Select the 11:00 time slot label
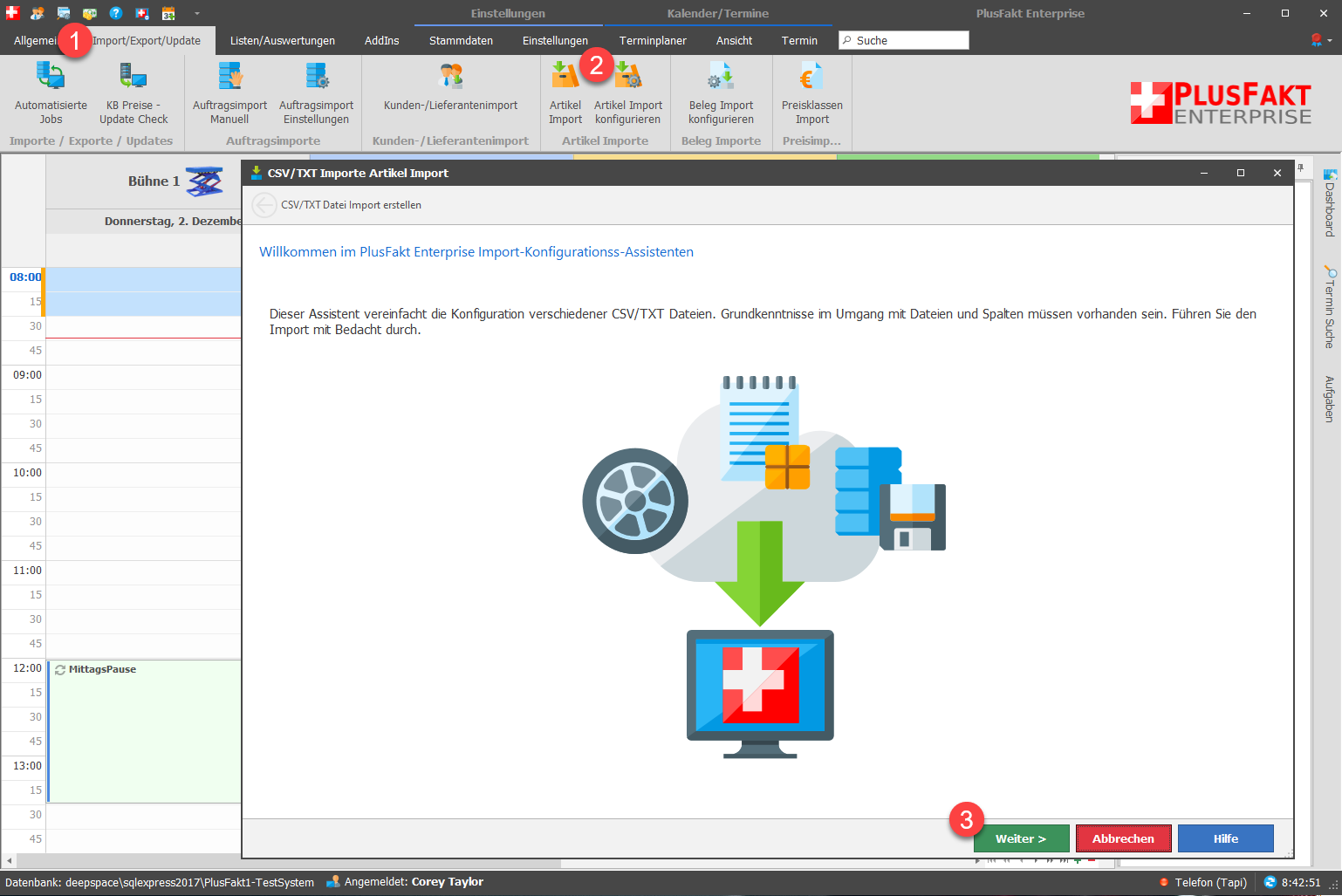The image size is (1342, 896). pyautogui.click(x=27, y=571)
